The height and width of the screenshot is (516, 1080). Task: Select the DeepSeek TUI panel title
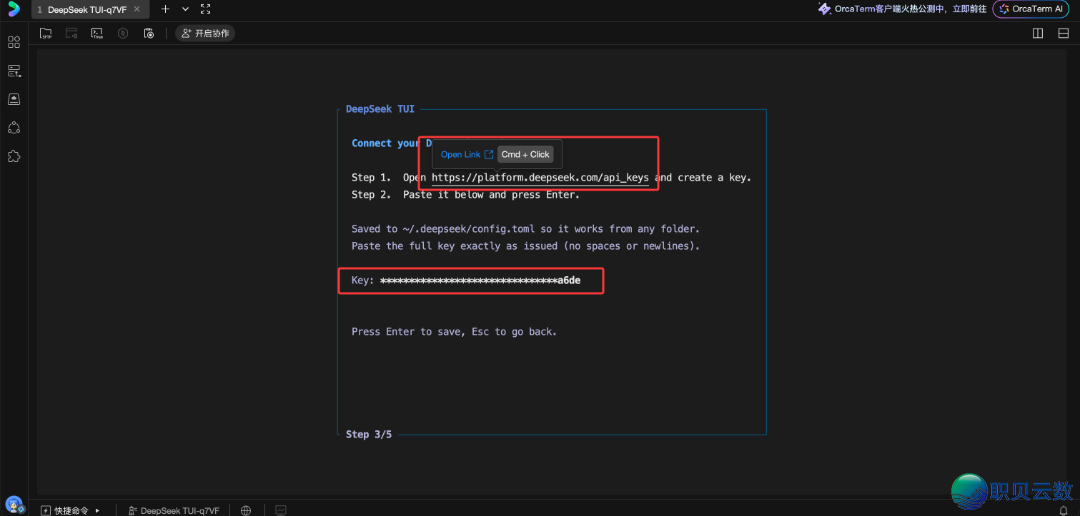tap(381, 109)
